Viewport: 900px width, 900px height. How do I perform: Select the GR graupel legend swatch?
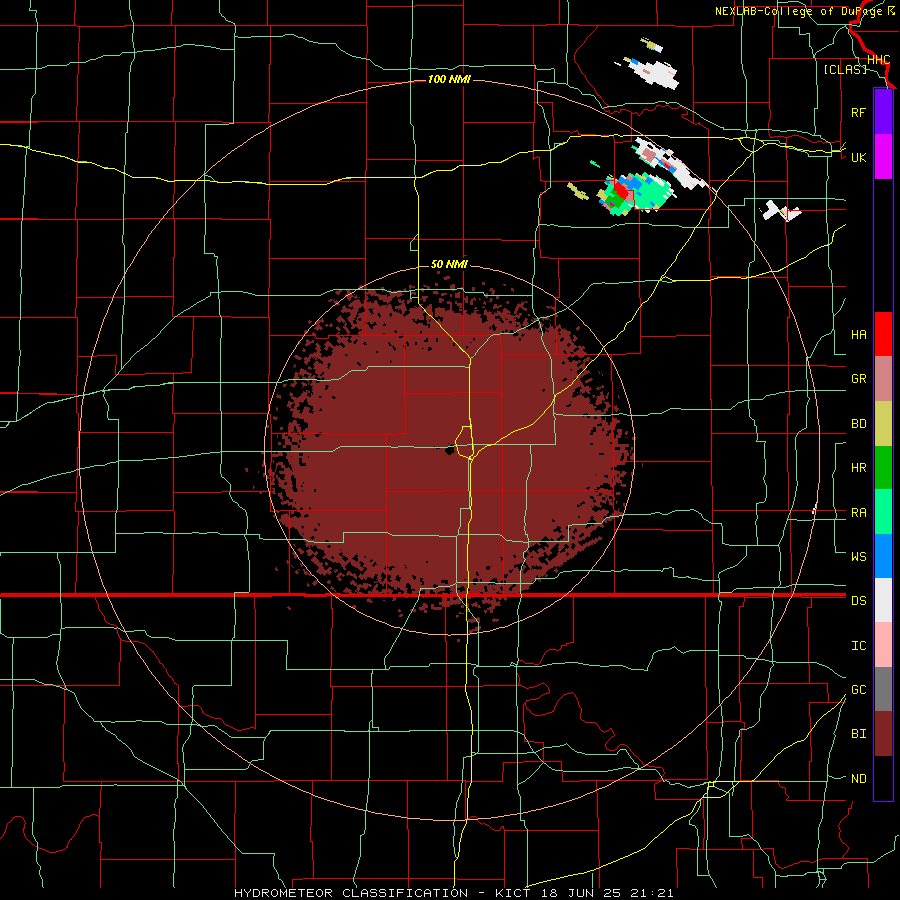click(x=883, y=379)
